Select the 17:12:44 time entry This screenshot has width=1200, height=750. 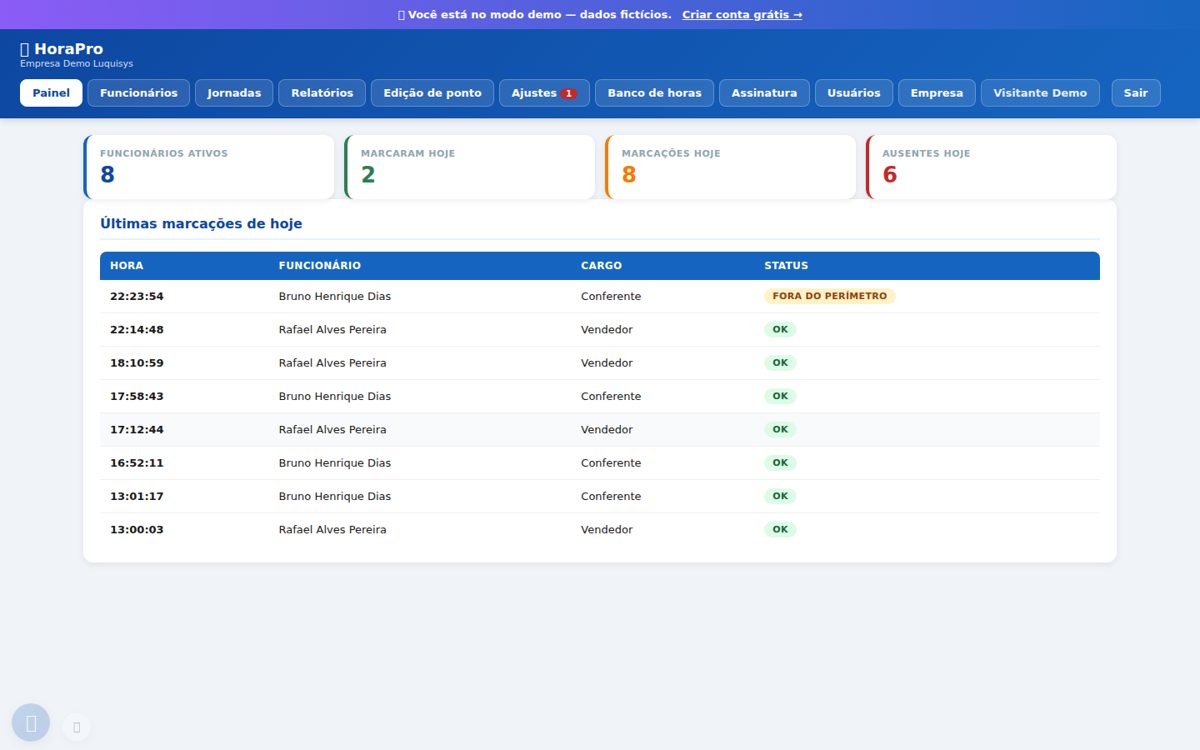137,430
